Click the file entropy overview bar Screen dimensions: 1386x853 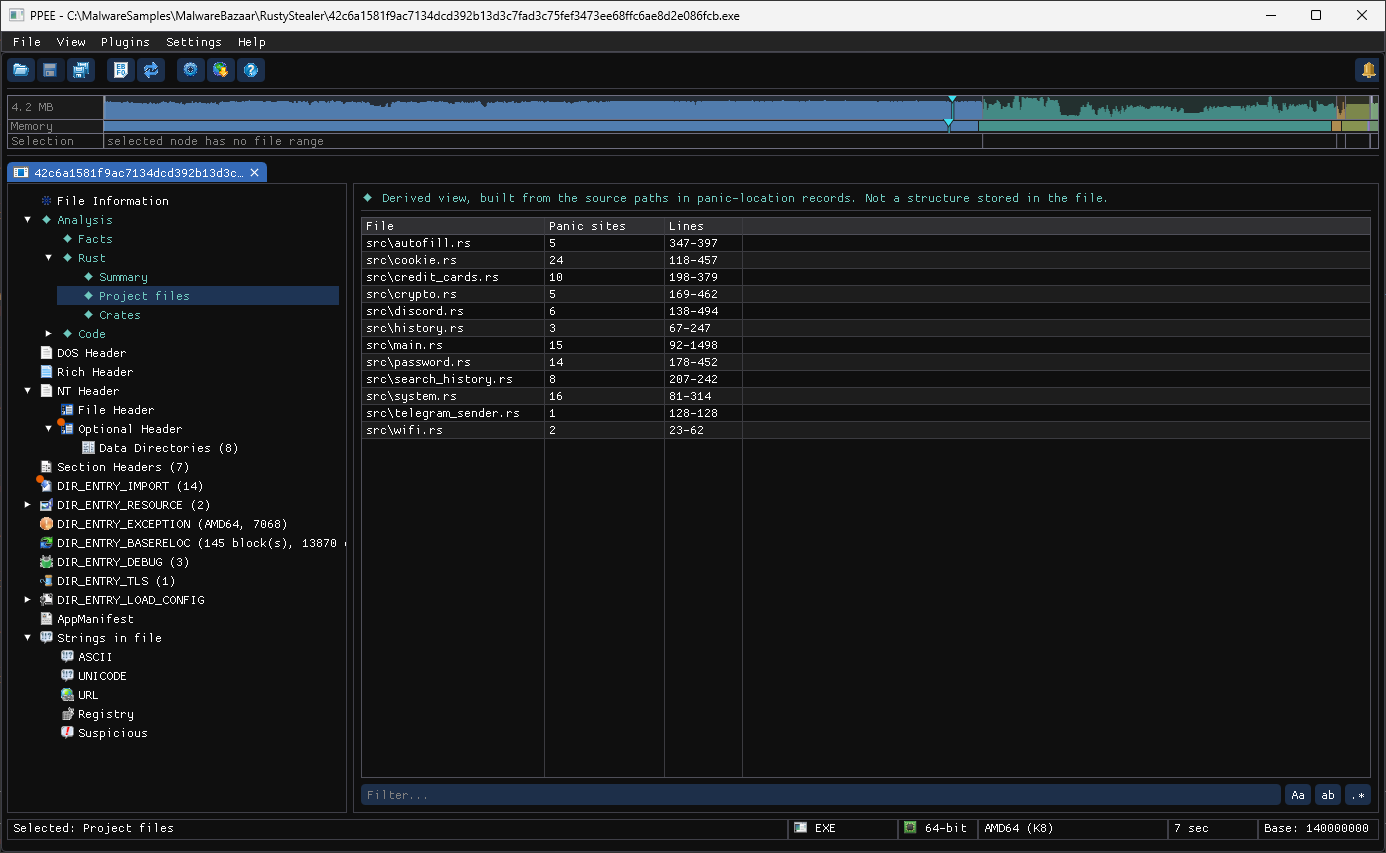tap(740, 108)
